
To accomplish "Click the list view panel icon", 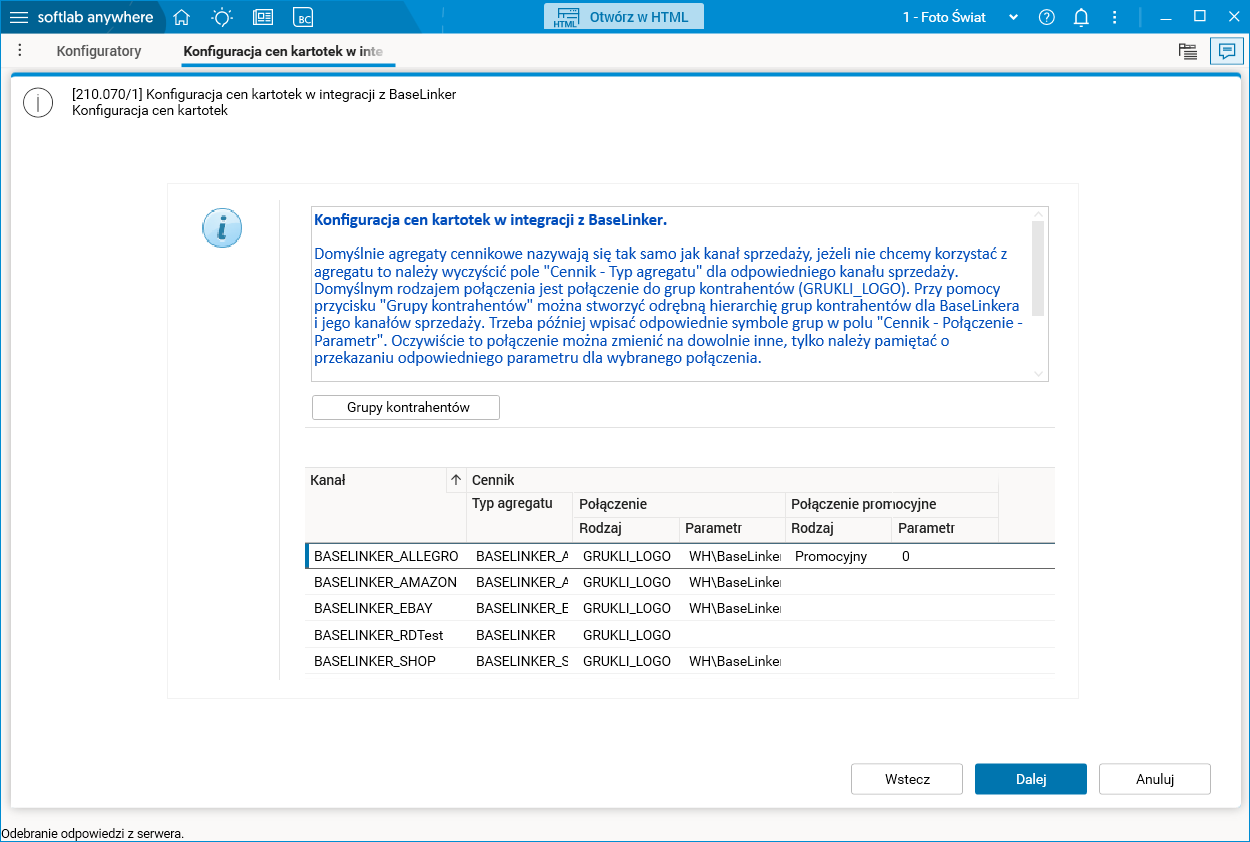I will [x=1188, y=51].
